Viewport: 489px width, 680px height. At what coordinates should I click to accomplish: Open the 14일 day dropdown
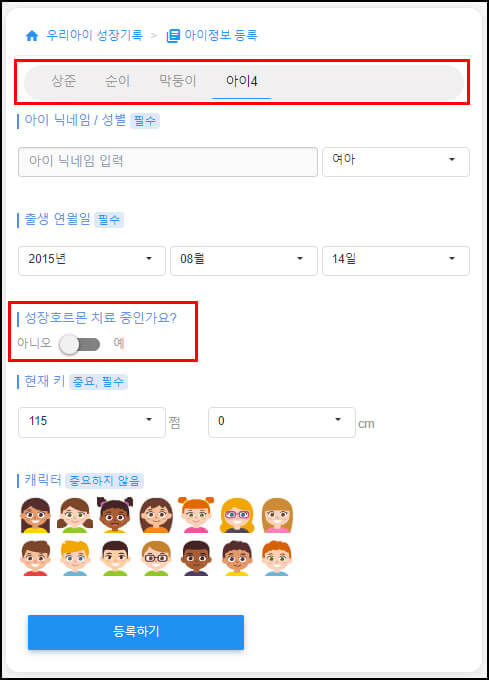[396, 261]
